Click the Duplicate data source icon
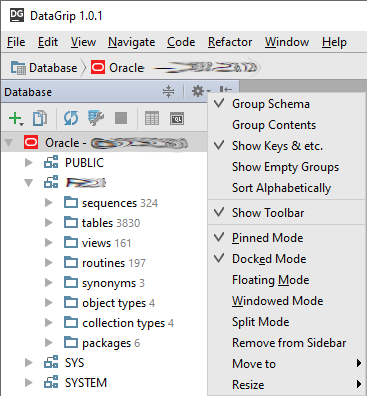Screen dimensions: 367x396 [x=40, y=118]
